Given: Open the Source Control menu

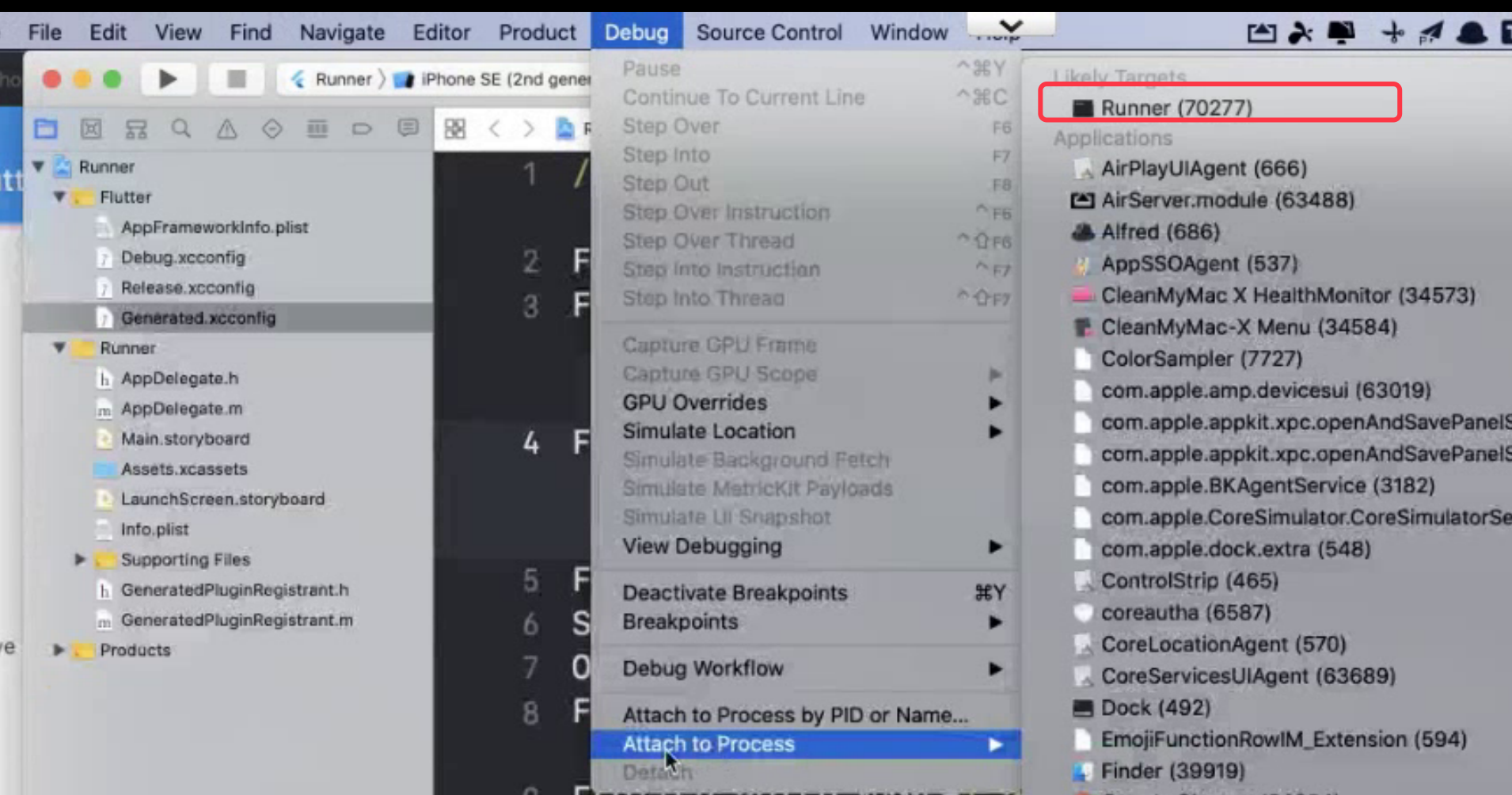Looking at the screenshot, I should (x=769, y=32).
